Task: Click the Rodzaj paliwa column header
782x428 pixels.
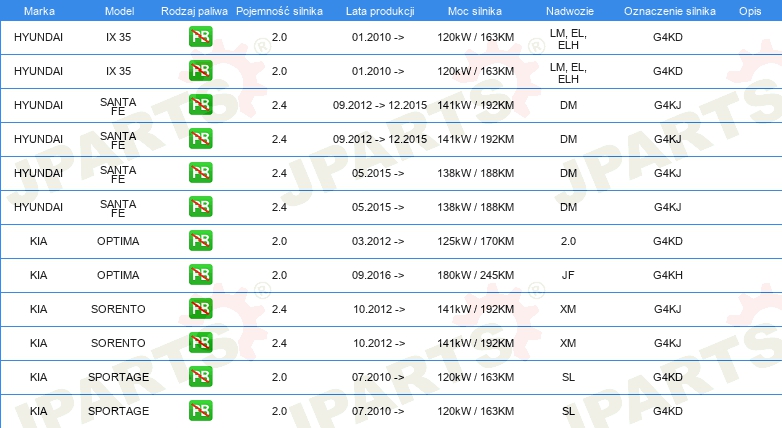Action: [194, 11]
